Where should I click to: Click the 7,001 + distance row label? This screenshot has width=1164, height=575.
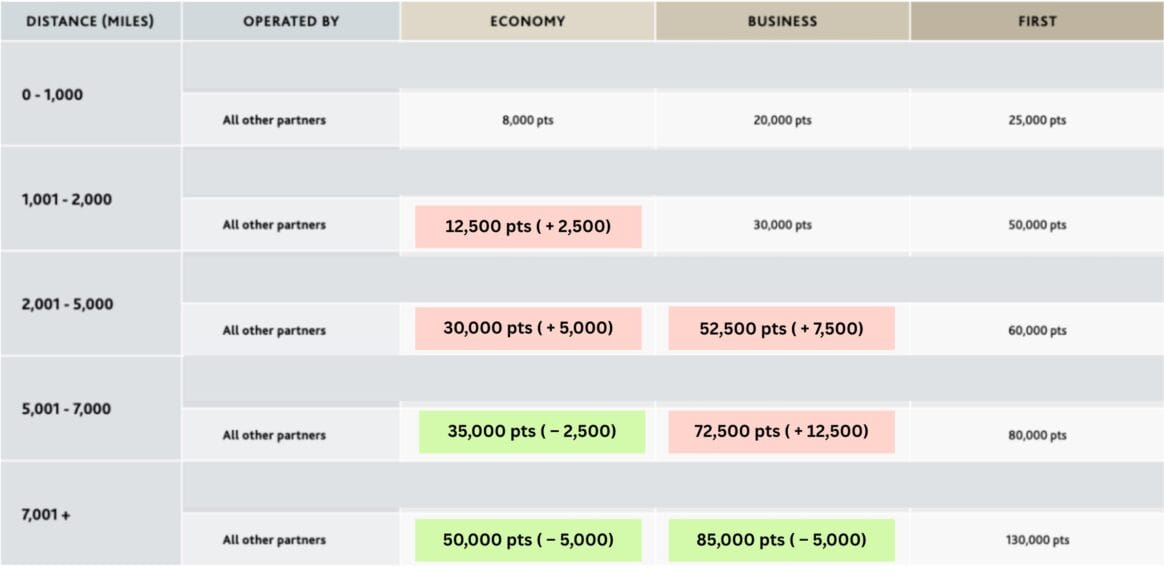coord(46,515)
